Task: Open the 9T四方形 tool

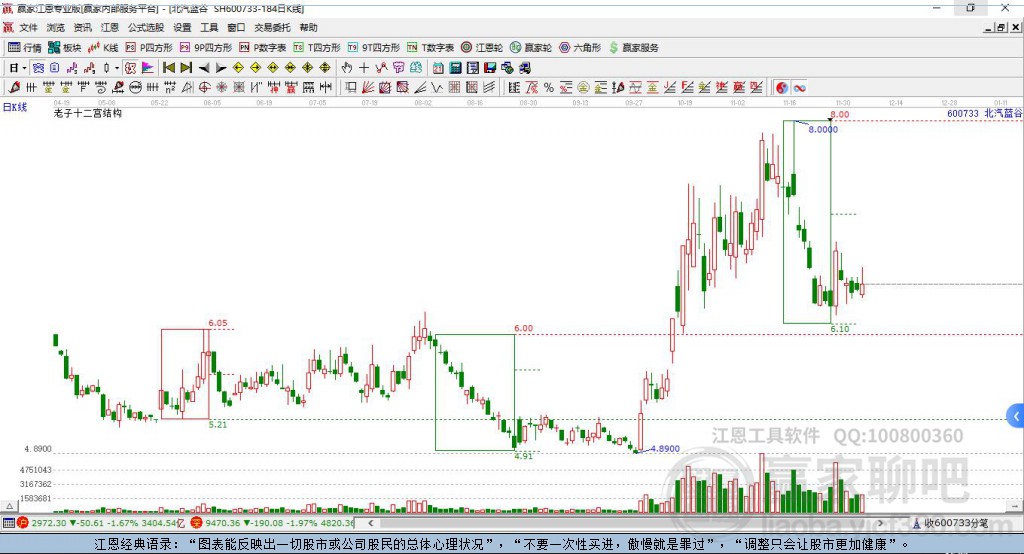Action: point(374,48)
